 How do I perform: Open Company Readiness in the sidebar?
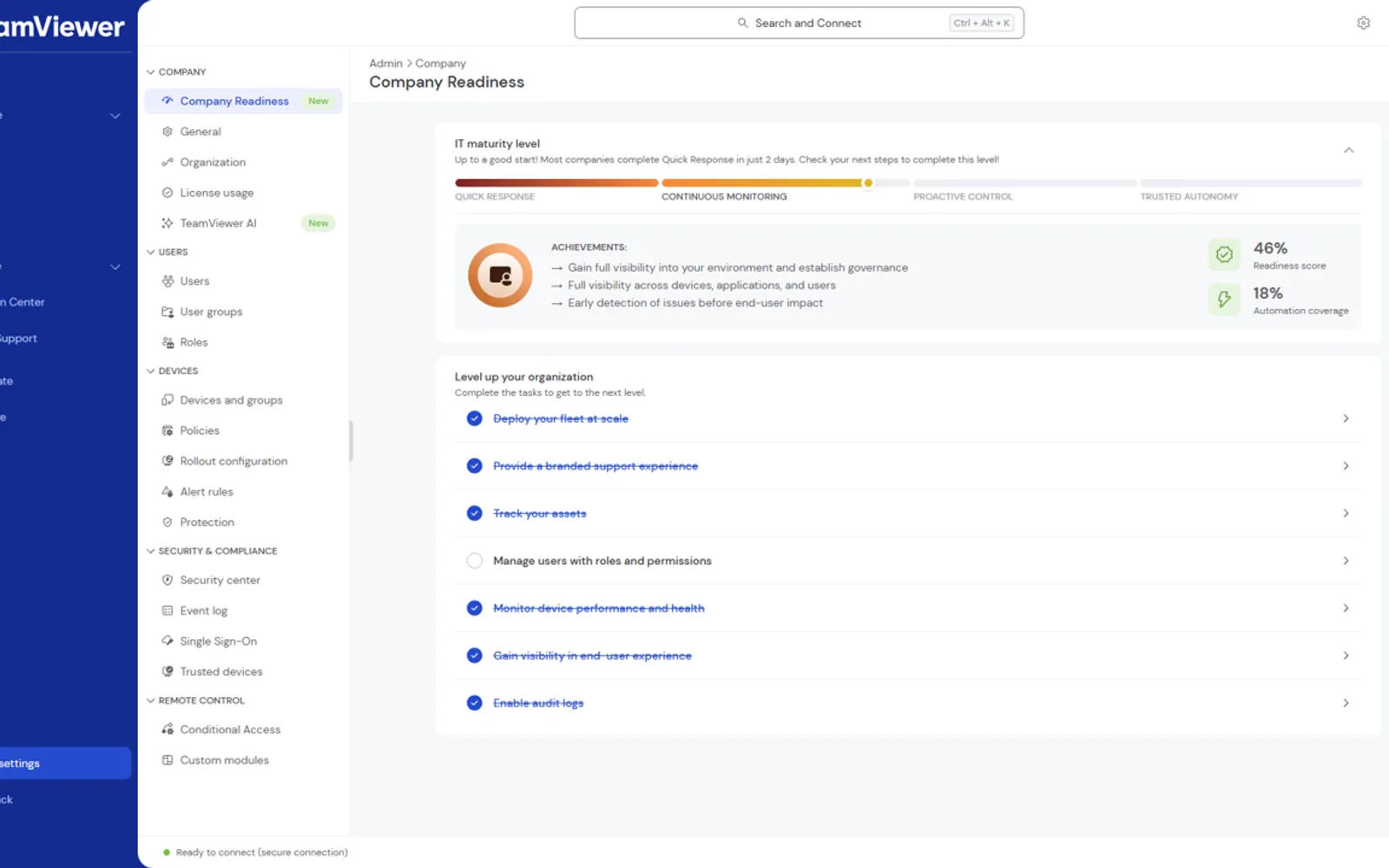pyautogui.click(x=243, y=102)
